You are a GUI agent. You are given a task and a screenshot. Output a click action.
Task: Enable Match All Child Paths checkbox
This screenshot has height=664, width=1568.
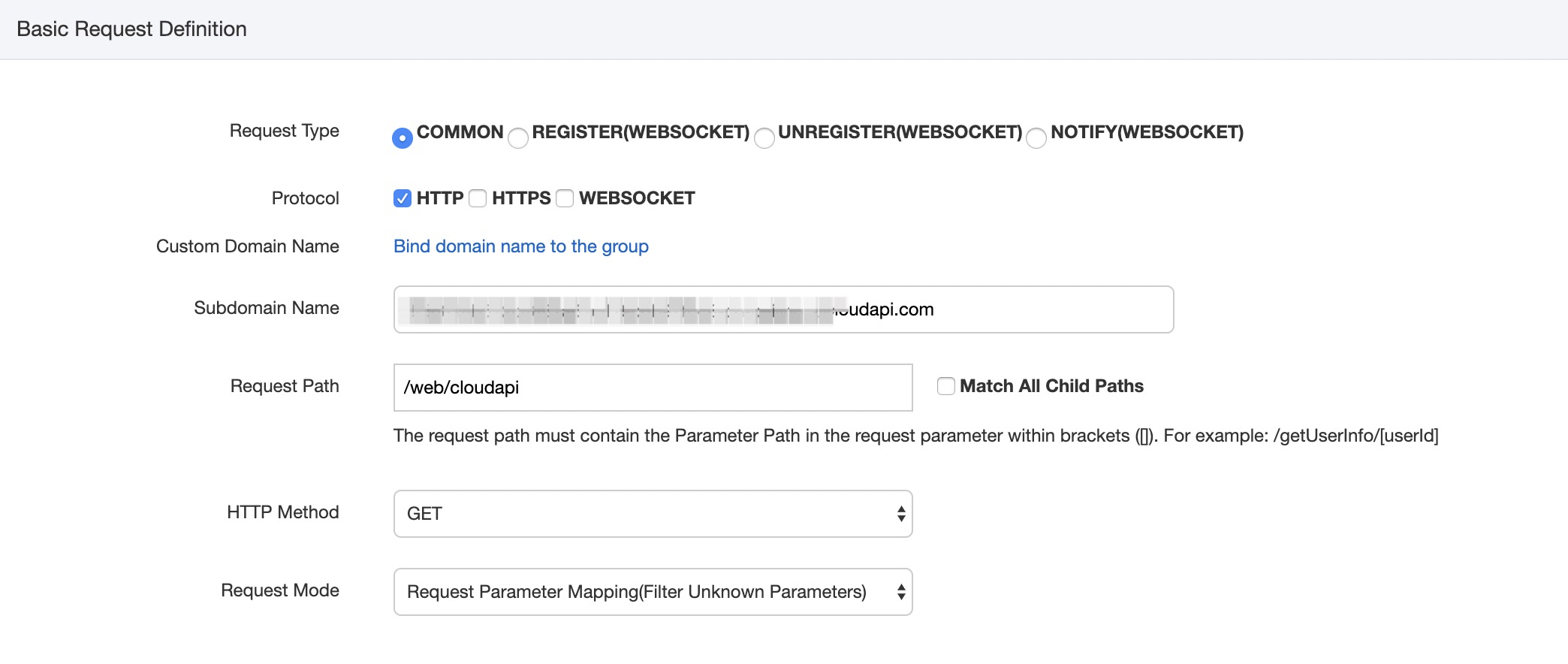pyautogui.click(x=946, y=386)
